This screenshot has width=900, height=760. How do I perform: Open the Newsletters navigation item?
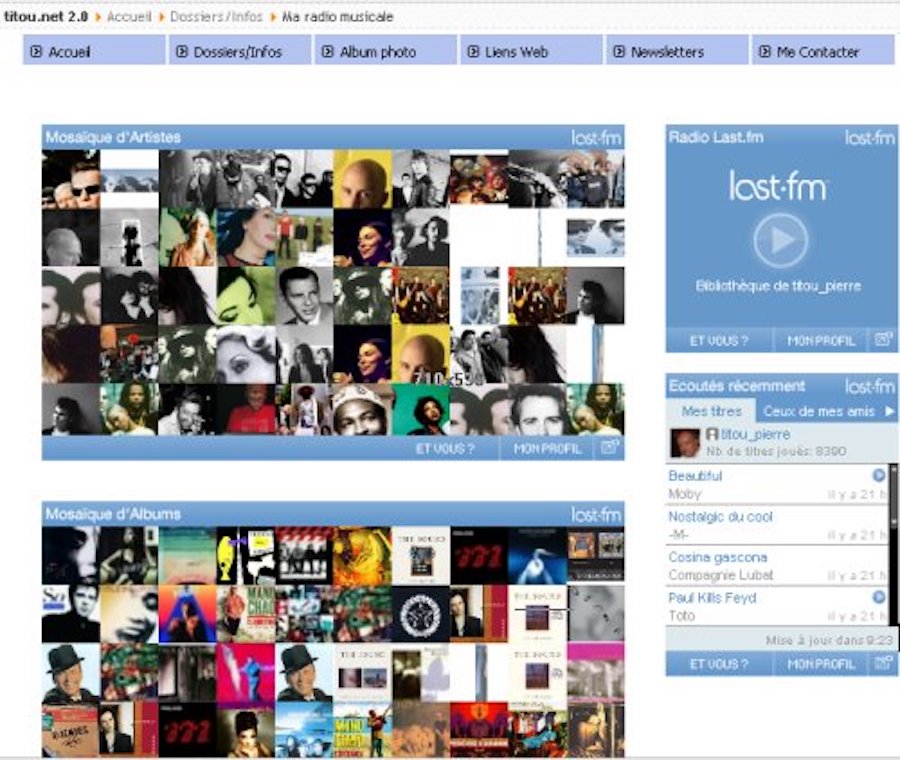pyautogui.click(x=677, y=51)
